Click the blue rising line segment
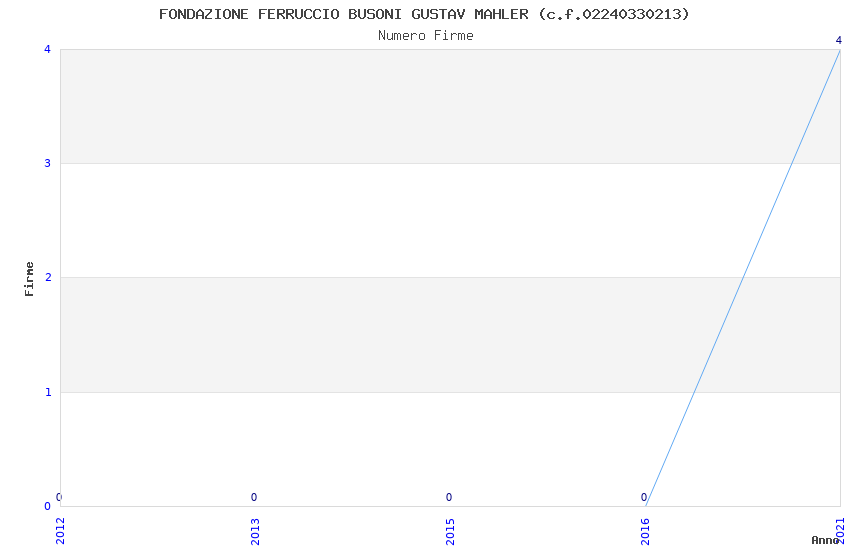The width and height of the screenshot is (850, 550). tap(743, 277)
